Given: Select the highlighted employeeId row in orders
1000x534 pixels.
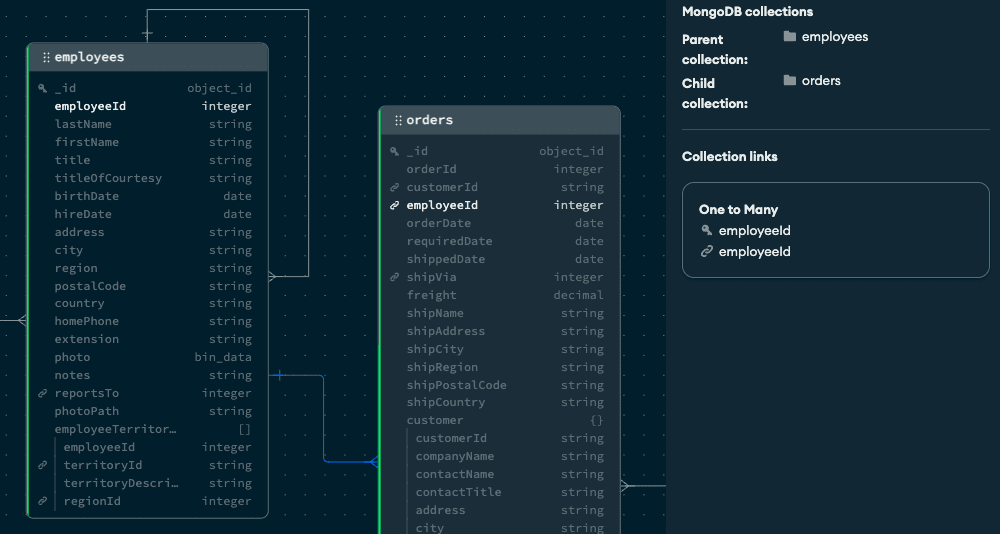Looking at the screenshot, I should click(x=498, y=206).
